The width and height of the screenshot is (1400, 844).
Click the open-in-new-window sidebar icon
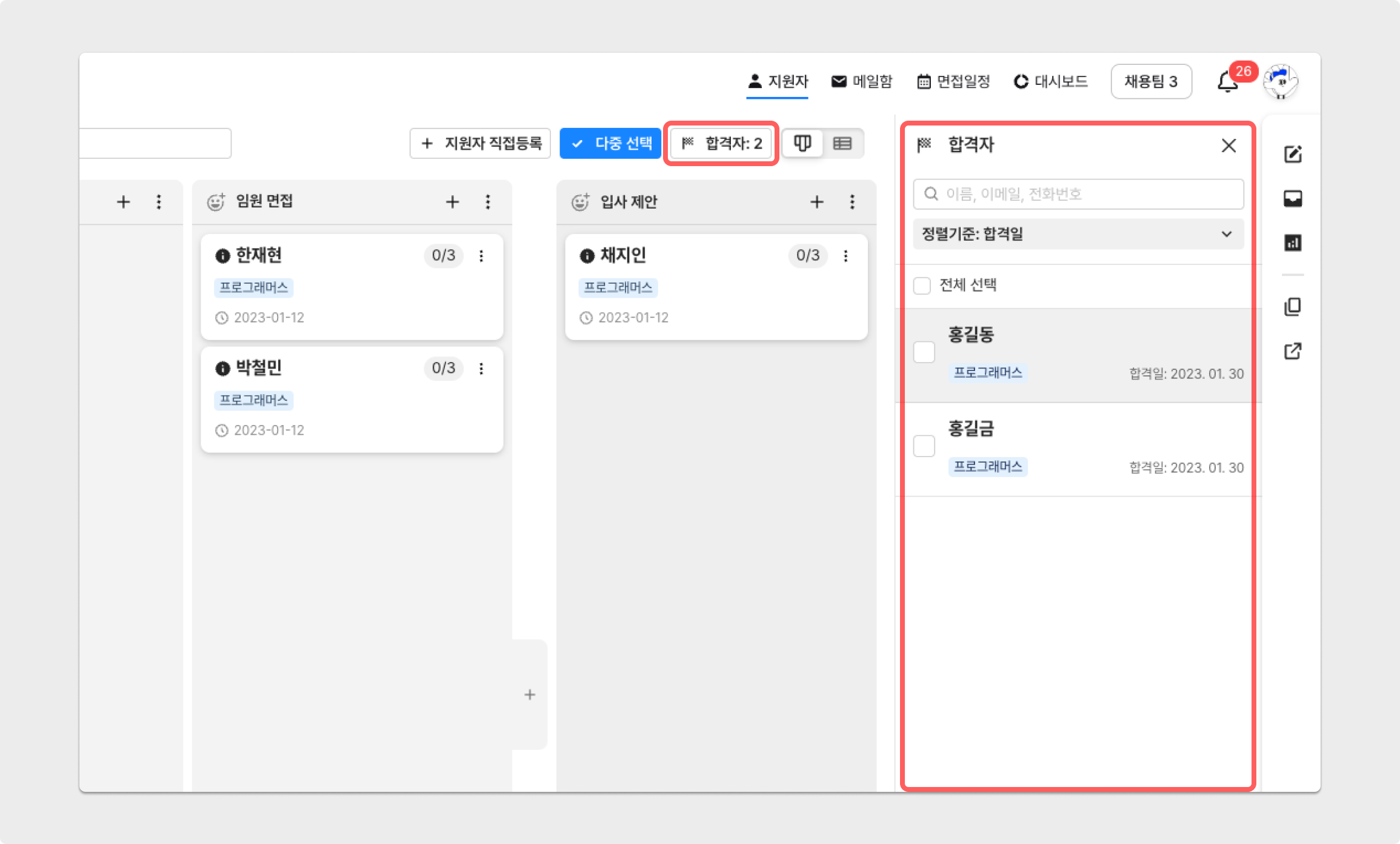(1293, 351)
